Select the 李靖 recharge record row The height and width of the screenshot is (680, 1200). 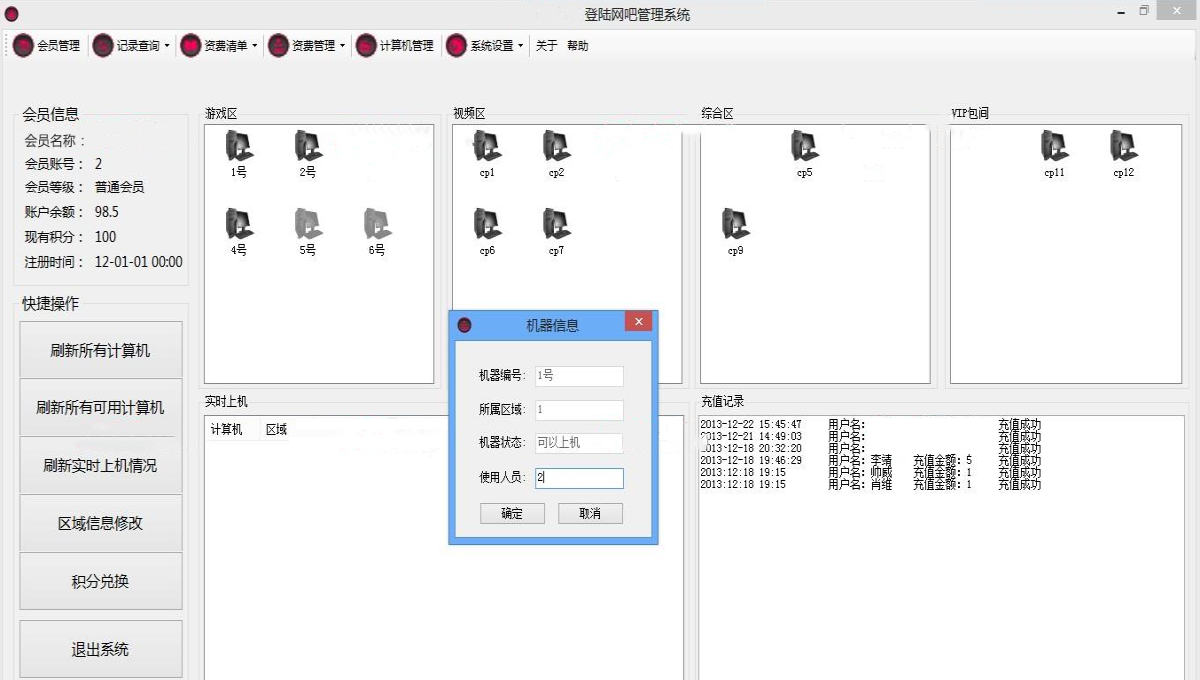(870, 461)
